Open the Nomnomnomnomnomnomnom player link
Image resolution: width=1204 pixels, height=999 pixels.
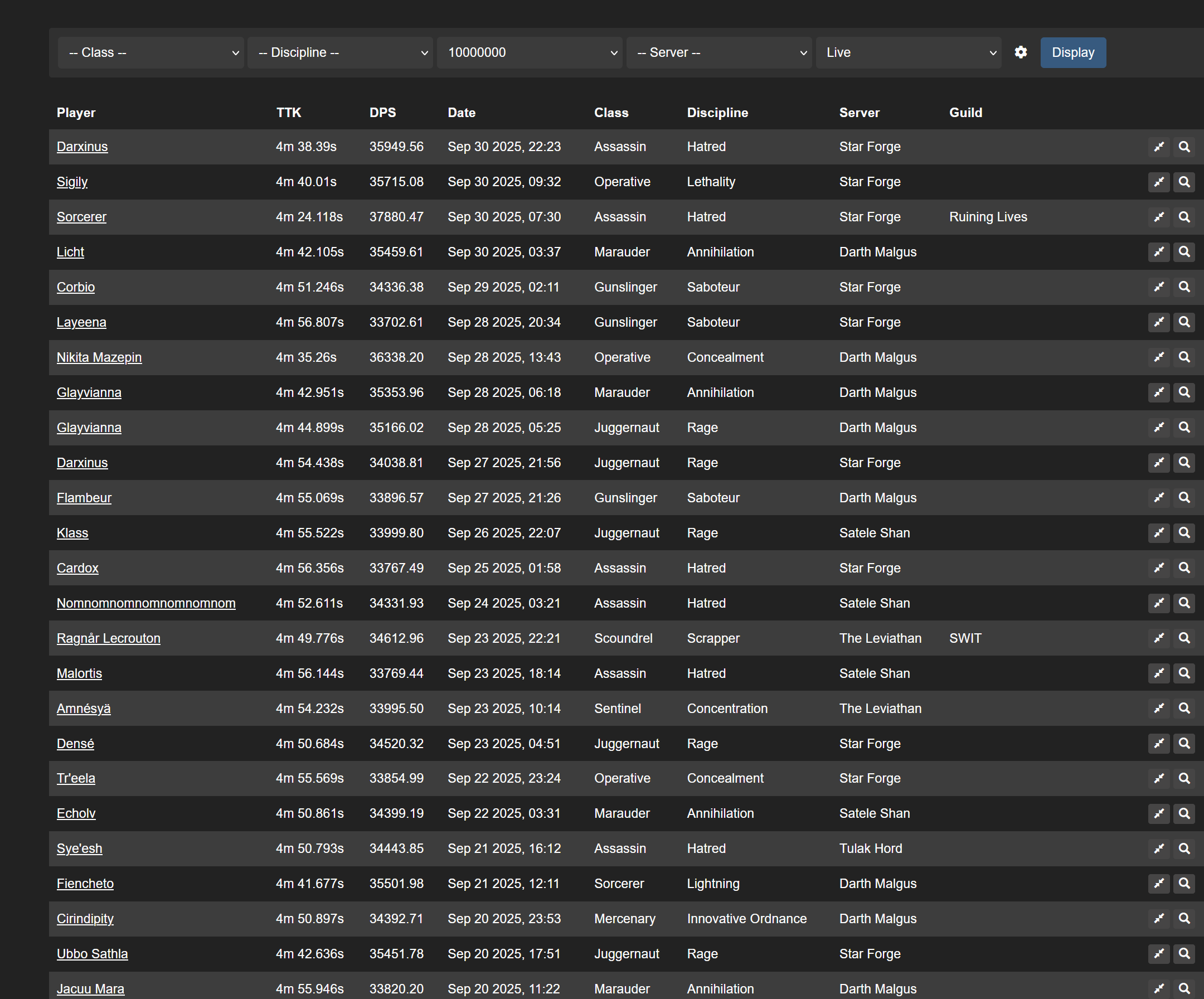point(145,603)
